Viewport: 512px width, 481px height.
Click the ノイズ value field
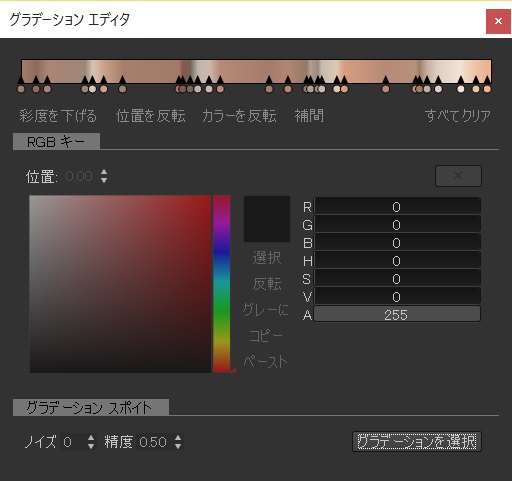coord(72,442)
